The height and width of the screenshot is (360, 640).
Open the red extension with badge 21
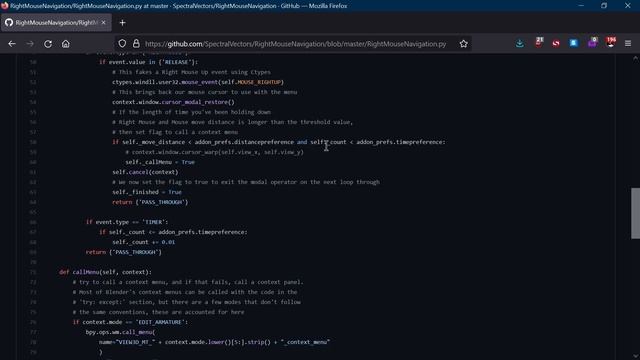[539, 42]
